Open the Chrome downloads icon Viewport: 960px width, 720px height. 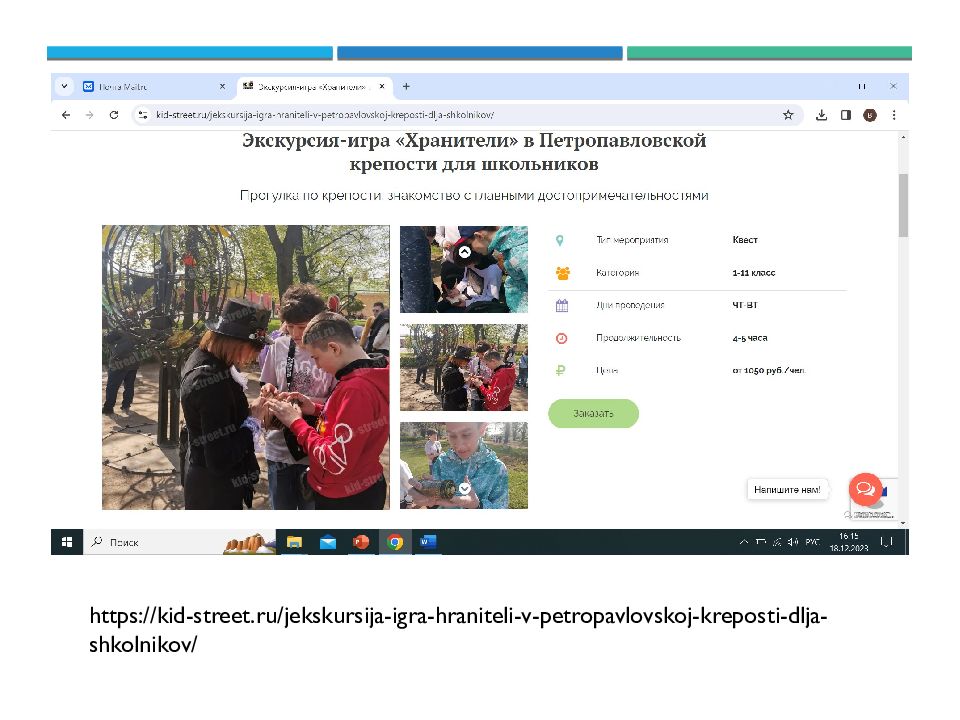tap(821, 115)
